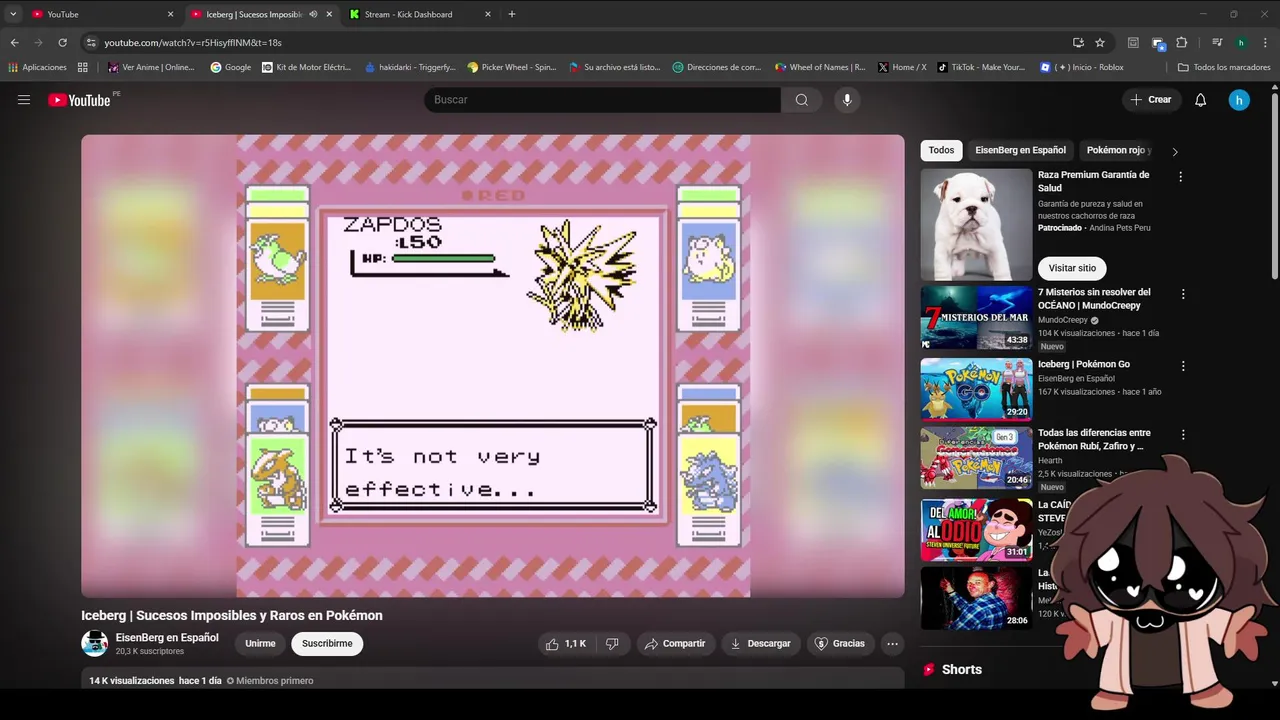The image size is (1280, 720).
Task: Click the Suscribirme button
Action: (x=327, y=644)
